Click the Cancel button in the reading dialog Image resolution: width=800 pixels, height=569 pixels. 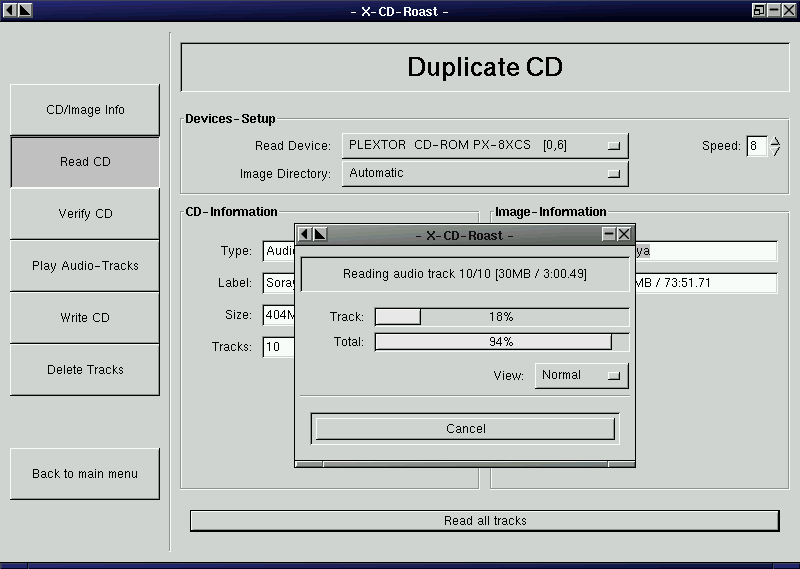465,428
